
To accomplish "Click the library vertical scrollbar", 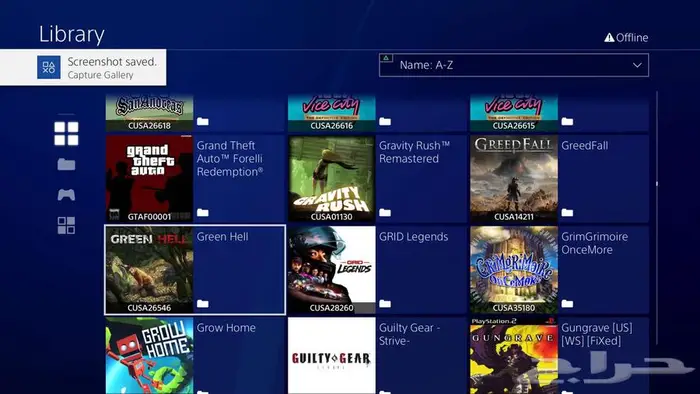I will [657, 218].
